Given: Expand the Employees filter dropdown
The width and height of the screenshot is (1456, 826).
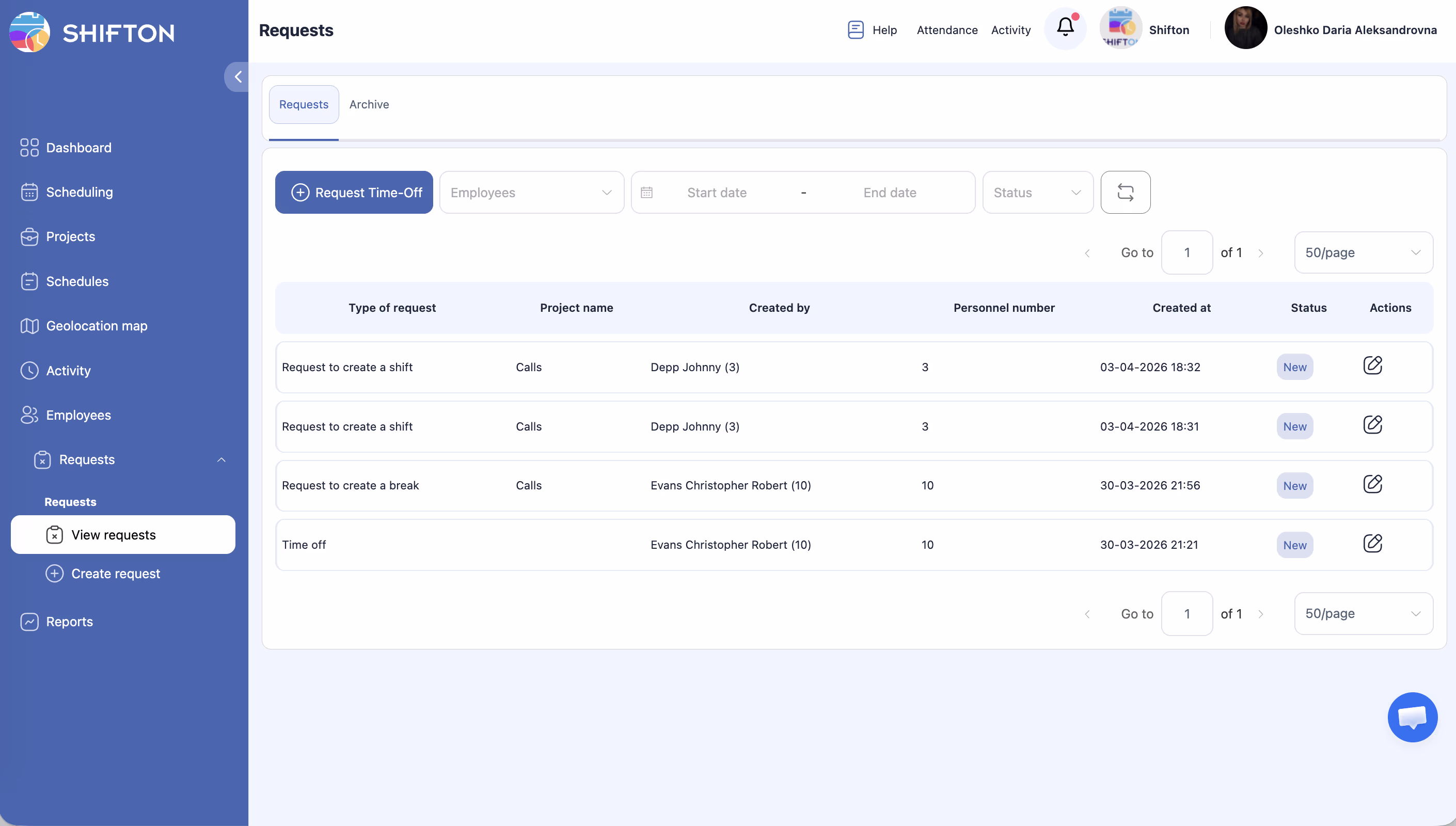Looking at the screenshot, I should coord(531,193).
